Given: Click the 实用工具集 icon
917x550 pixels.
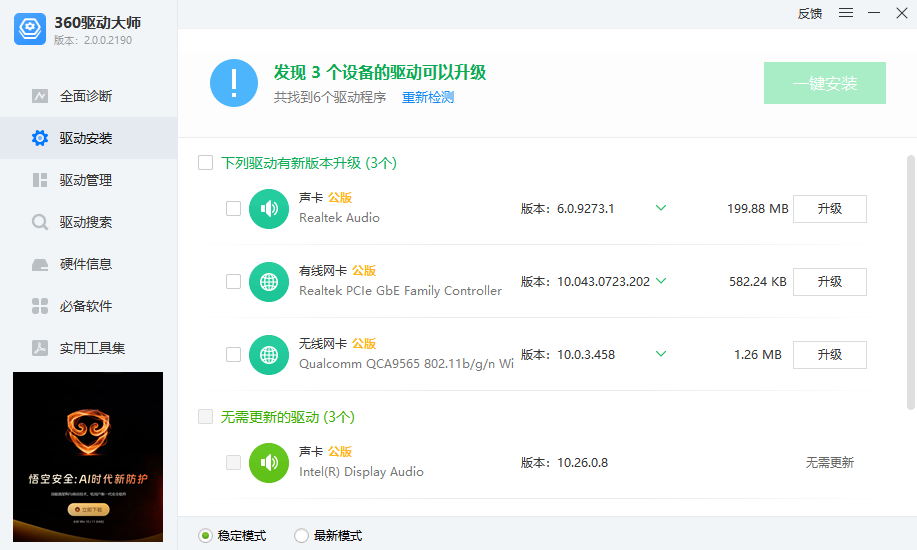Looking at the screenshot, I should pyautogui.click(x=40, y=348).
